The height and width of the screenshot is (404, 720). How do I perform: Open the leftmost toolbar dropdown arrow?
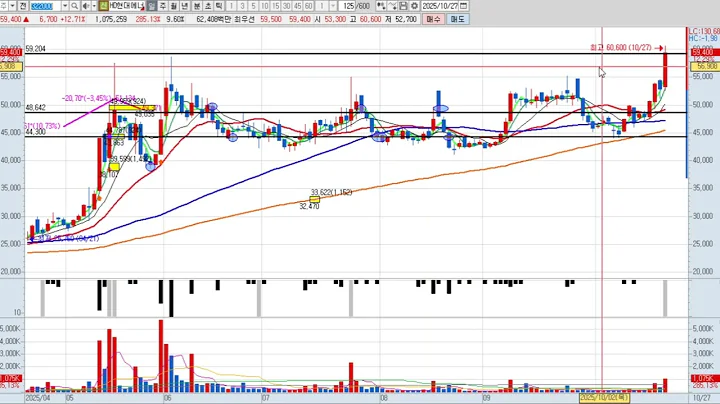pyautogui.click(x=12, y=6)
